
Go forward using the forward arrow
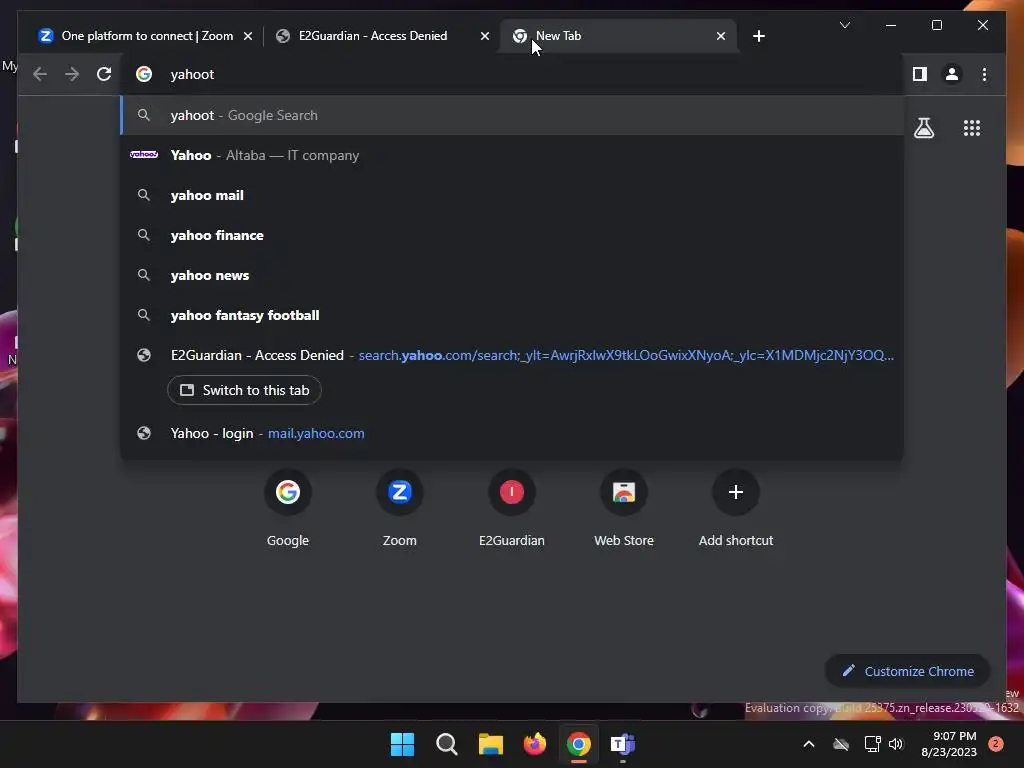tap(72, 74)
